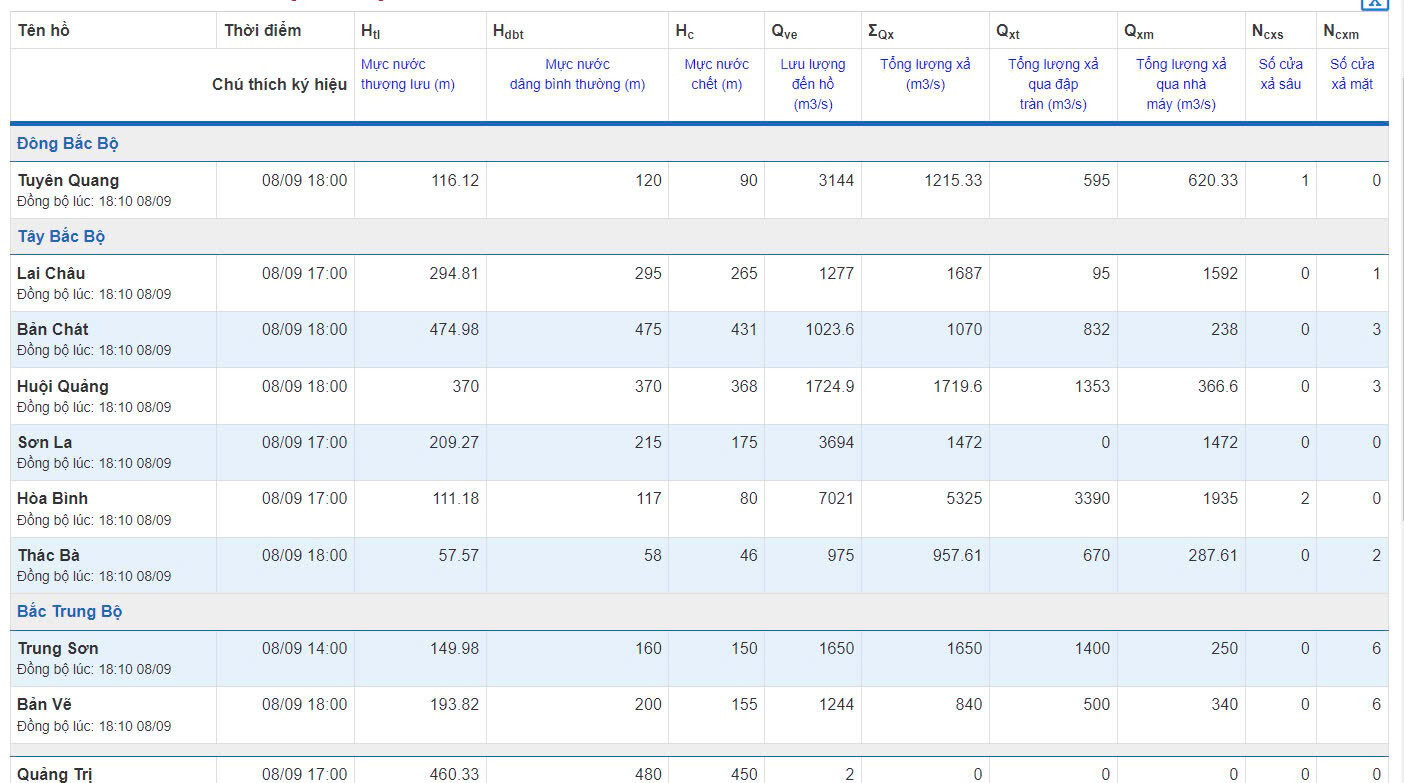Click Hòa Bình spillway discharge 3390
The image size is (1404, 783).
(x=1092, y=499)
